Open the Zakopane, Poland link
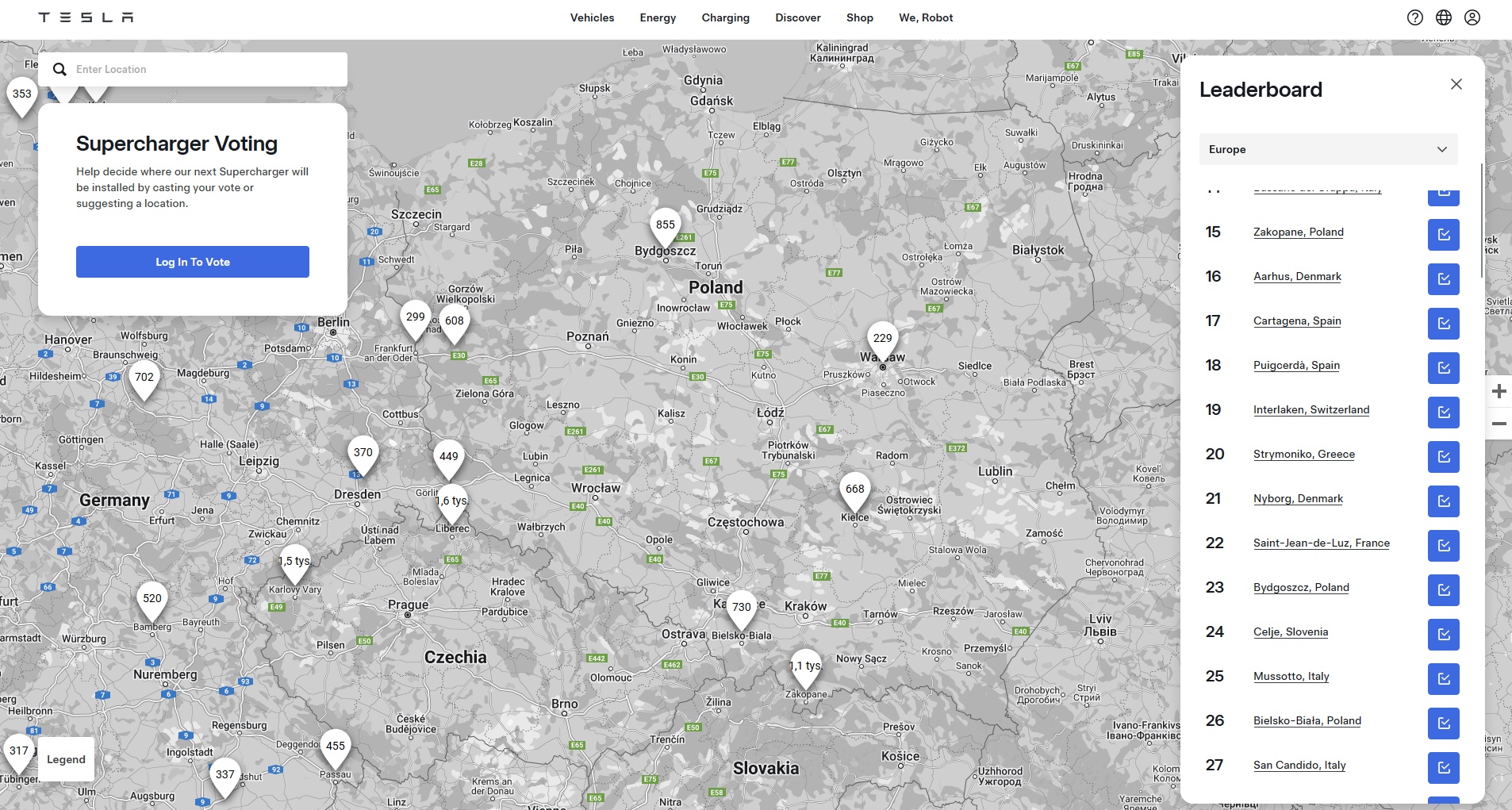Screen dimensions: 1512x810 tap(1299, 232)
